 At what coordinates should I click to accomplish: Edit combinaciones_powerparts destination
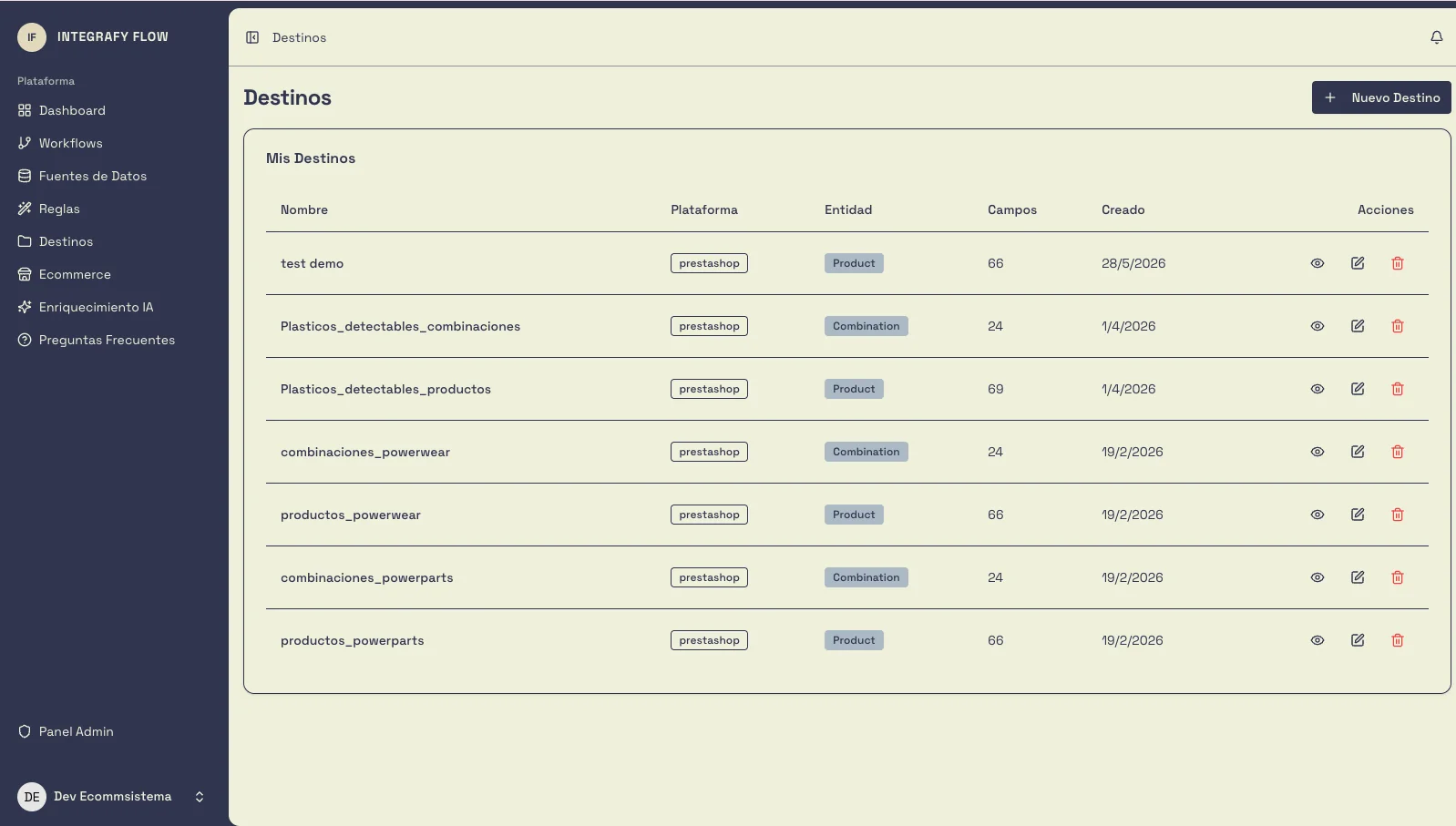click(1358, 577)
